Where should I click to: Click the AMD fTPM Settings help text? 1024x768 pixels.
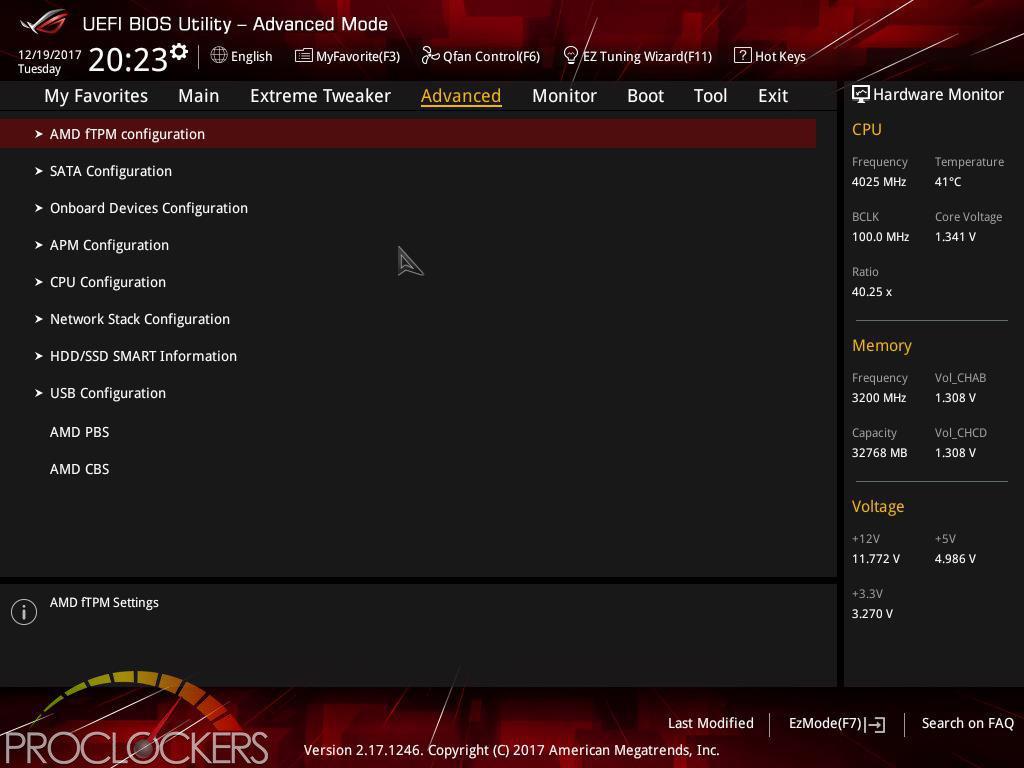coord(104,603)
